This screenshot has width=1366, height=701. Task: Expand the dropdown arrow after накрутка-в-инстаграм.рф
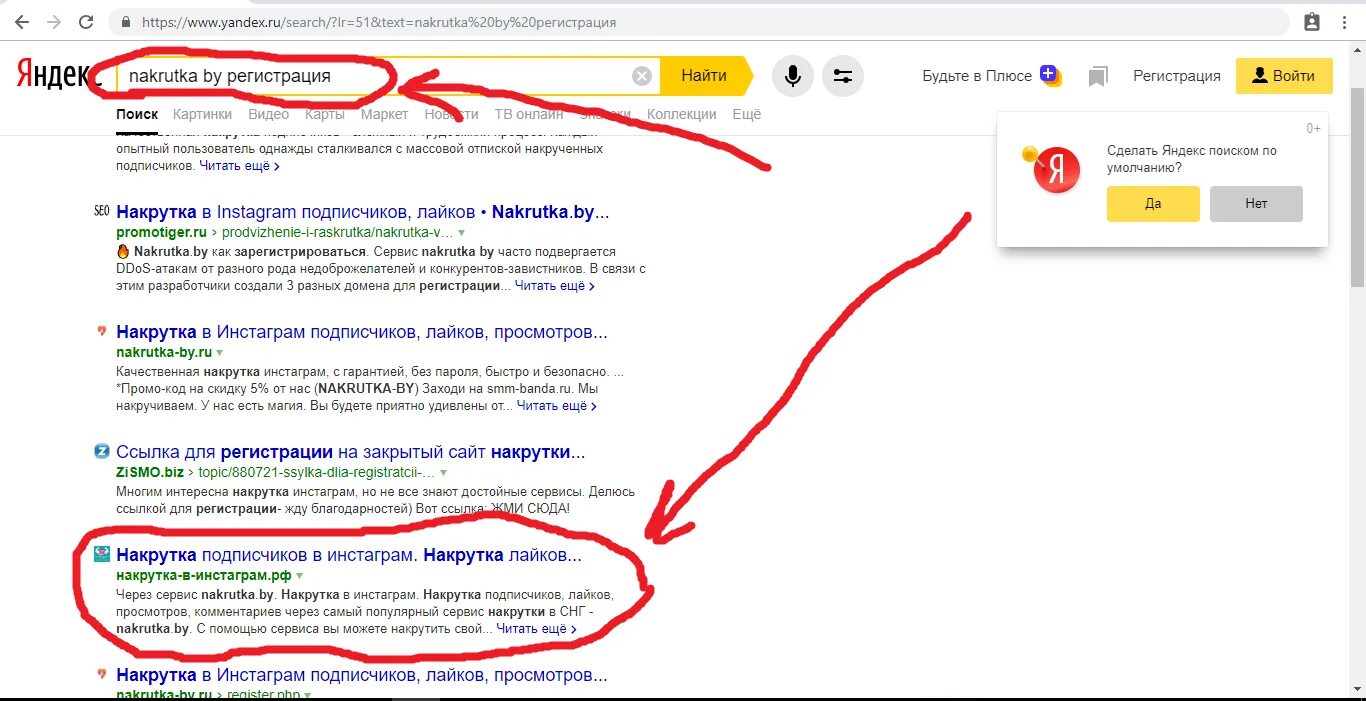299,576
